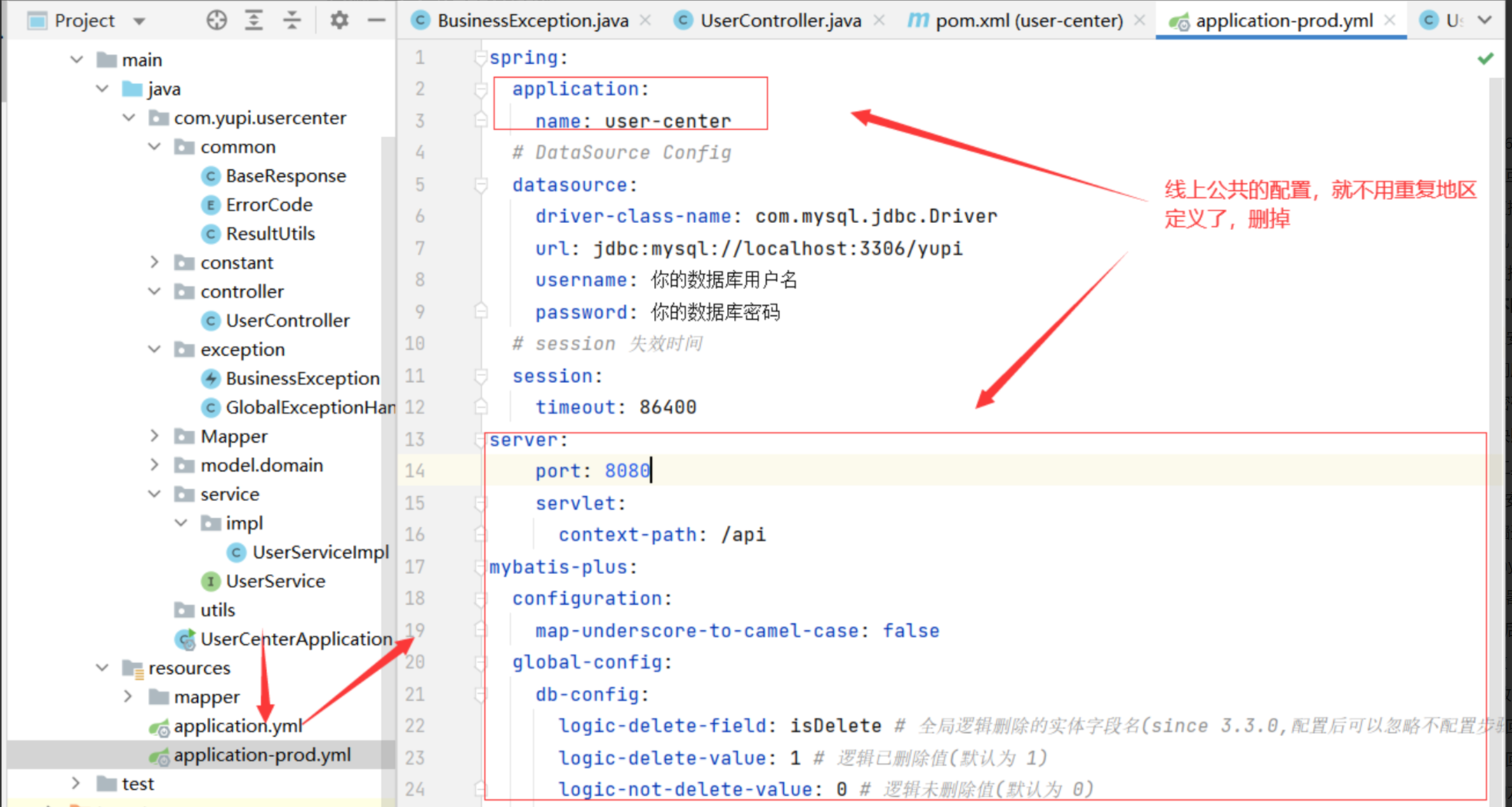Fold the datasource block at line 5
The height and width of the screenshot is (807, 1512).
click(481, 185)
